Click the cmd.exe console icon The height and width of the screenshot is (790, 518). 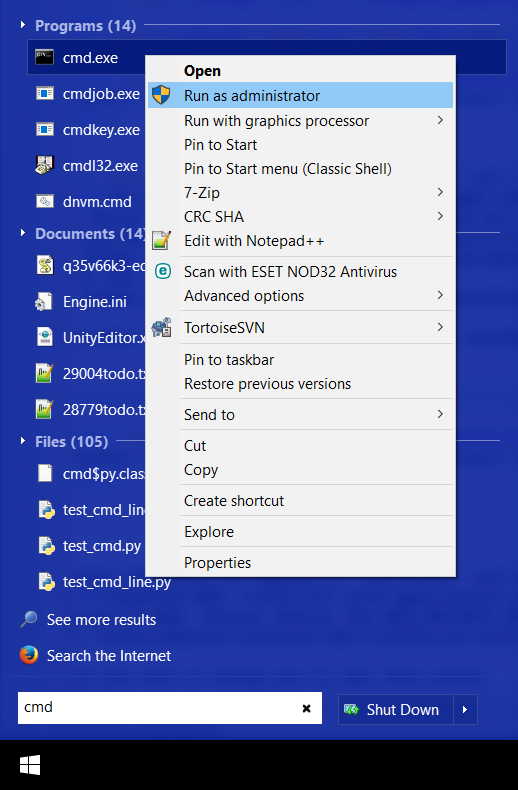click(x=44, y=57)
